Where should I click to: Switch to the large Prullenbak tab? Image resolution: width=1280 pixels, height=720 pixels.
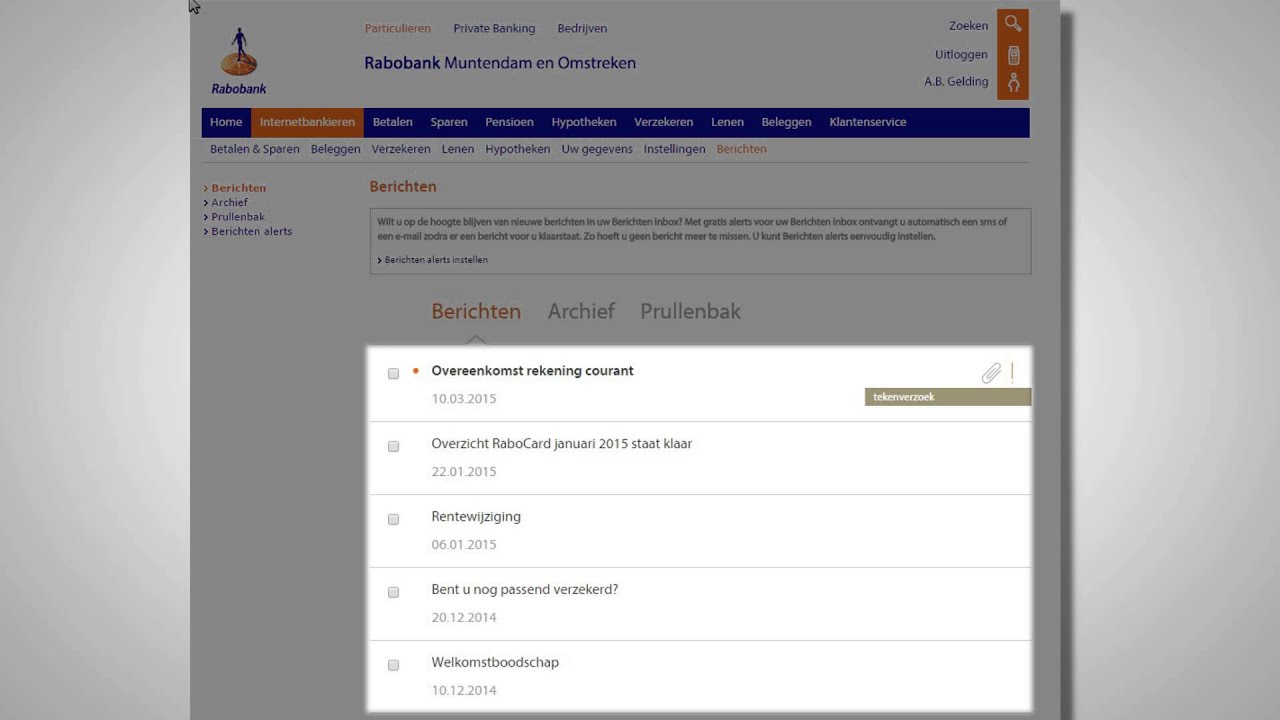[x=691, y=311]
